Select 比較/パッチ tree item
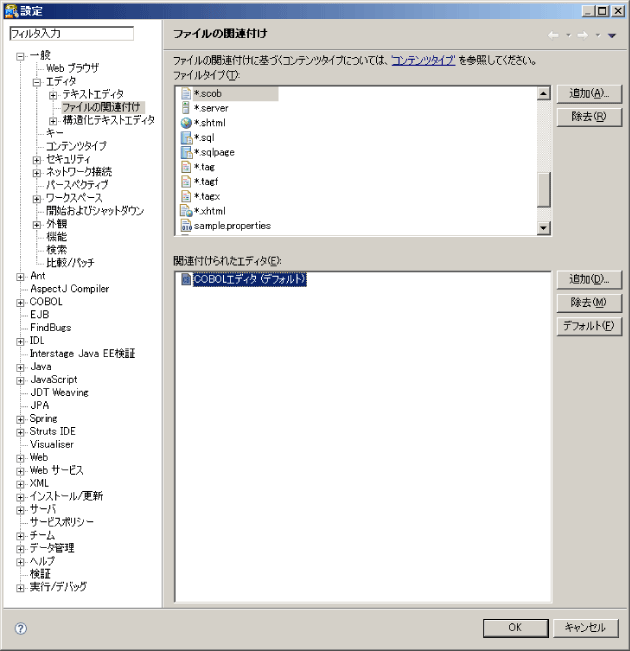The width and height of the screenshot is (630, 651). click(70, 263)
